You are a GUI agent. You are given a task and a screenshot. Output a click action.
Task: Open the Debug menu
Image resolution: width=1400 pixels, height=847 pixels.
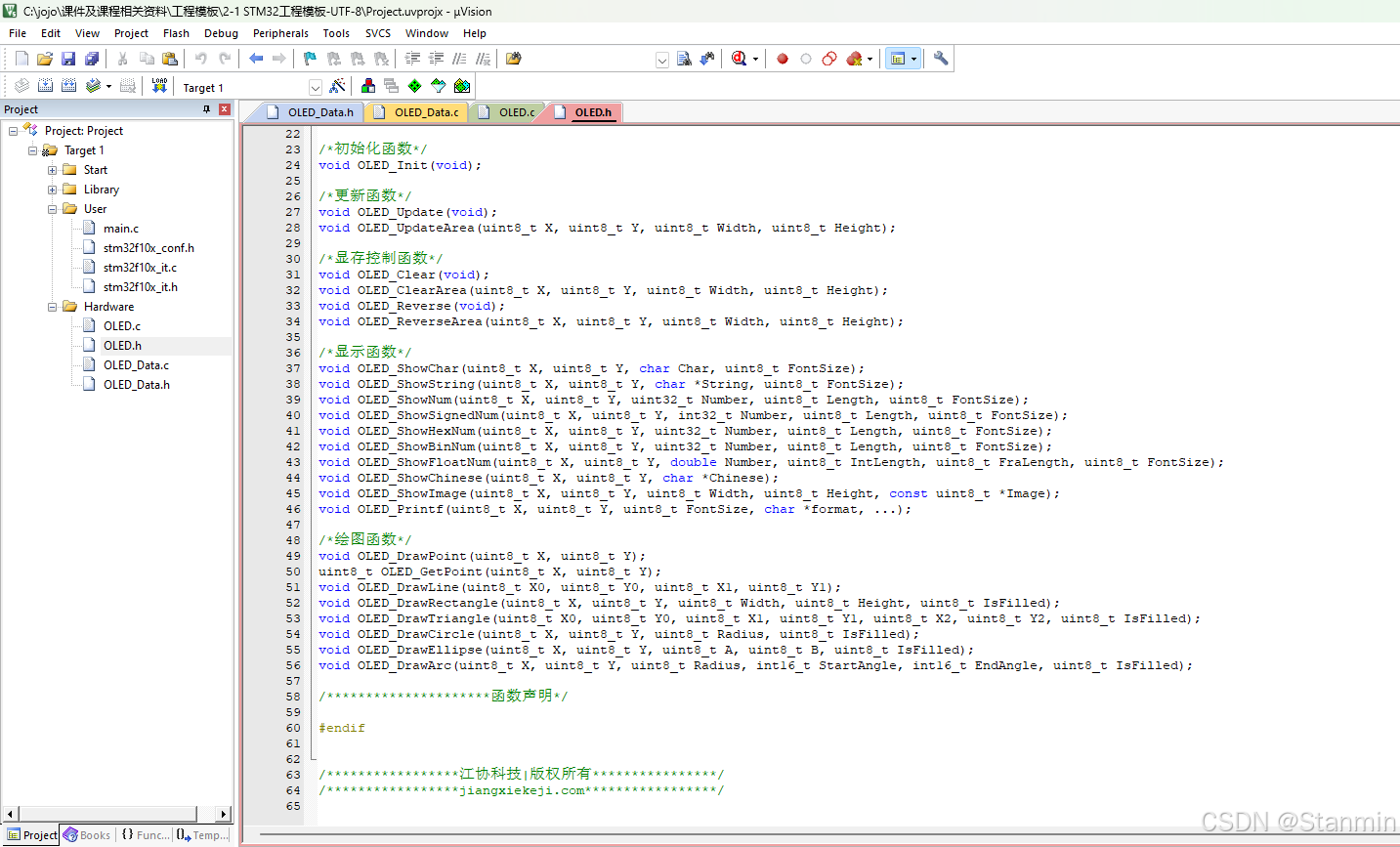(221, 33)
